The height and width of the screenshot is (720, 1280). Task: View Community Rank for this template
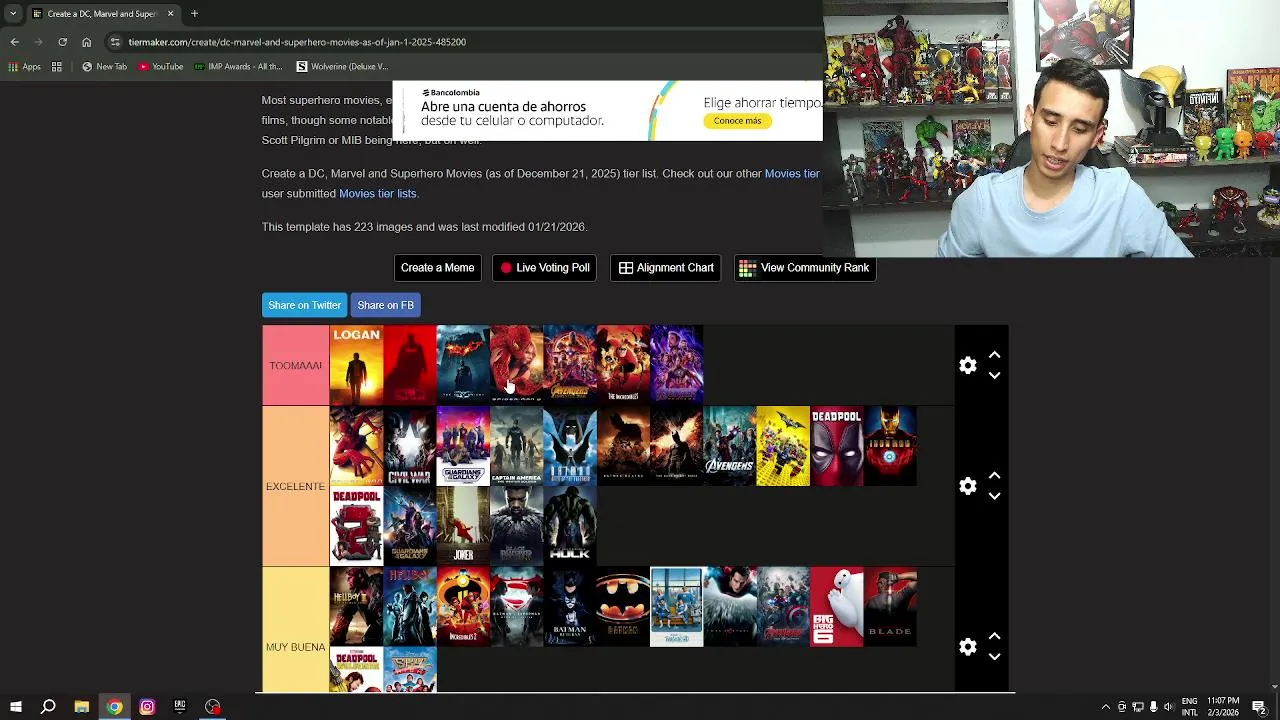805,268
